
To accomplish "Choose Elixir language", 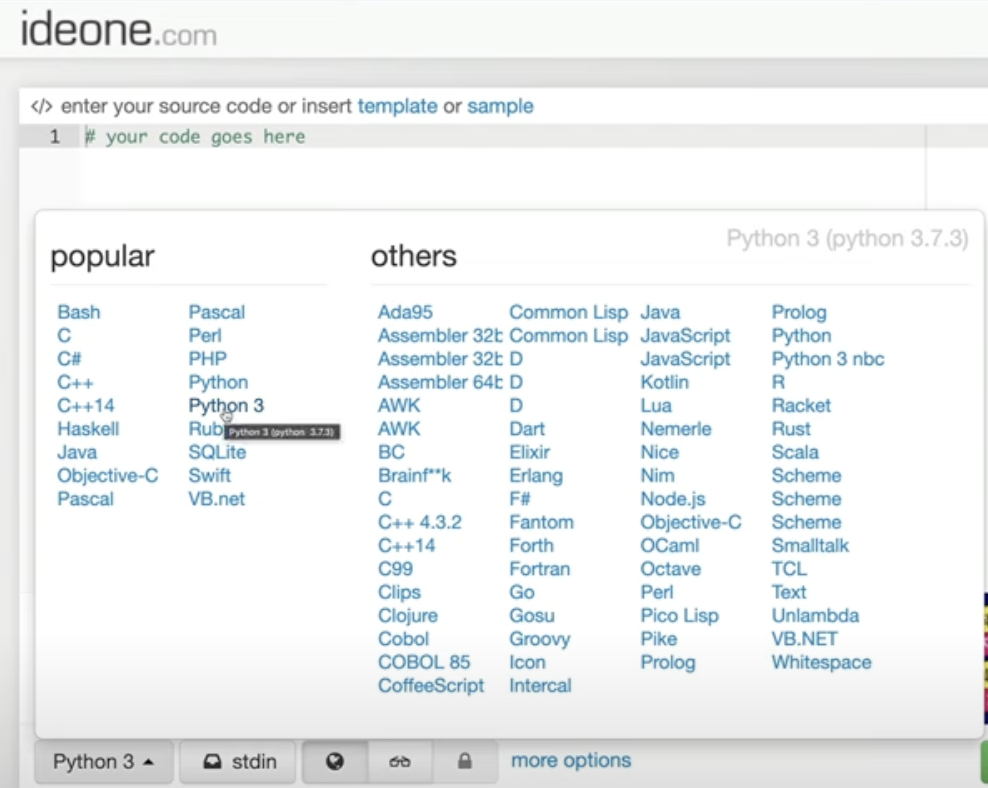I will click(x=529, y=452).
